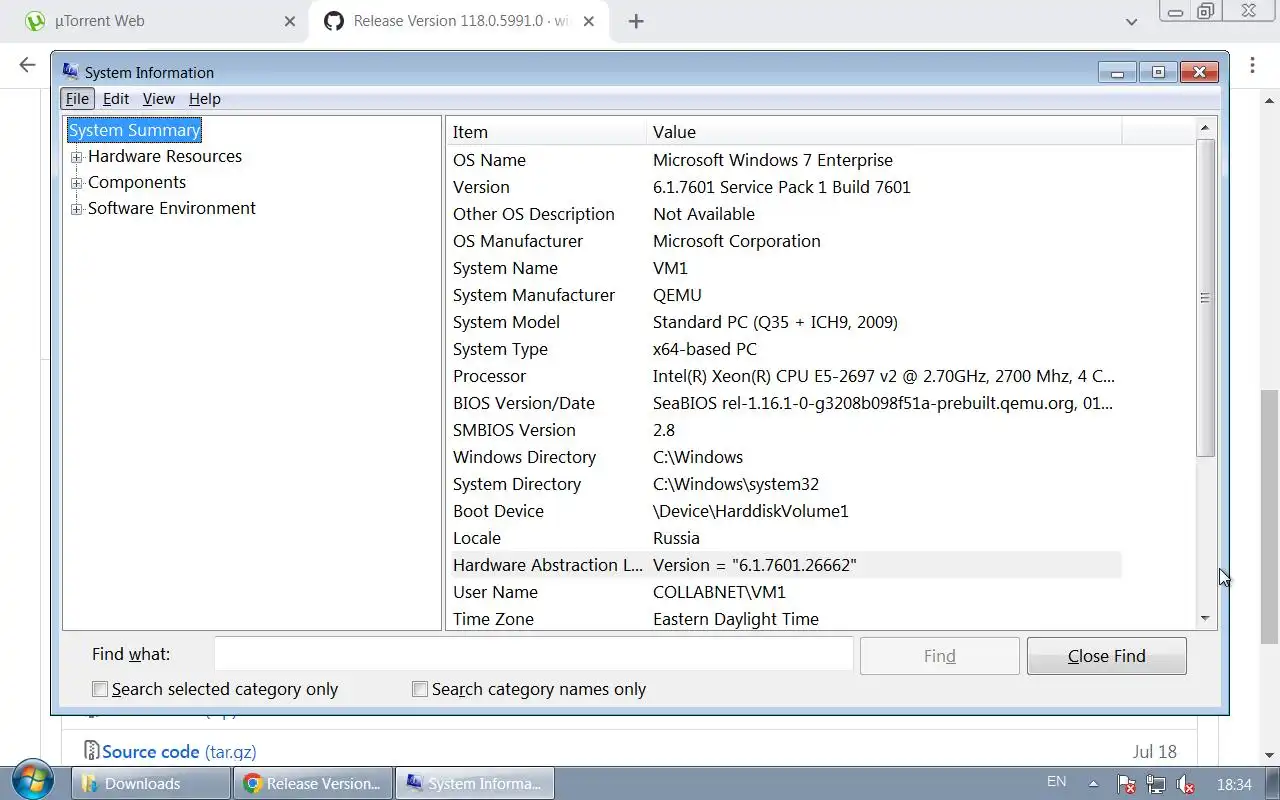Click the EN language indicator

tap(1056, 782)
